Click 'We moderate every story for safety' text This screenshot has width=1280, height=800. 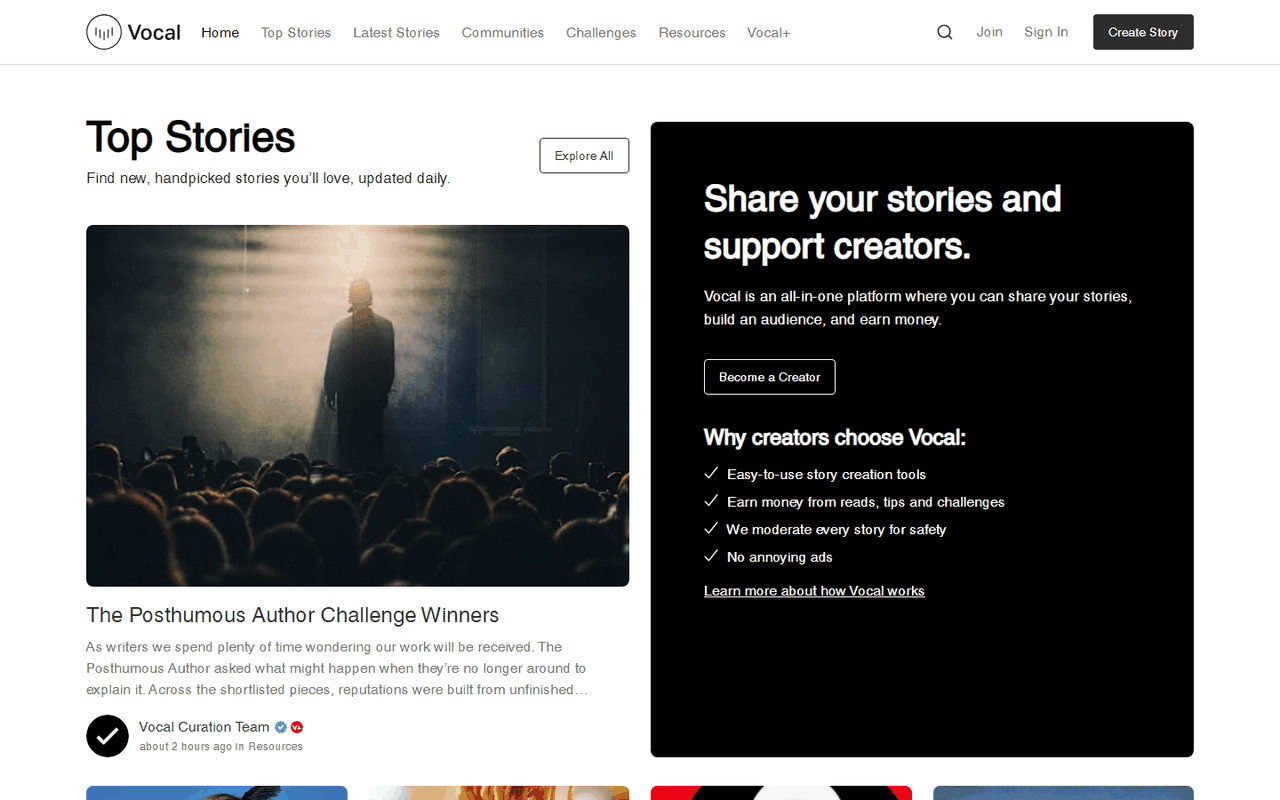coord(836,530)
